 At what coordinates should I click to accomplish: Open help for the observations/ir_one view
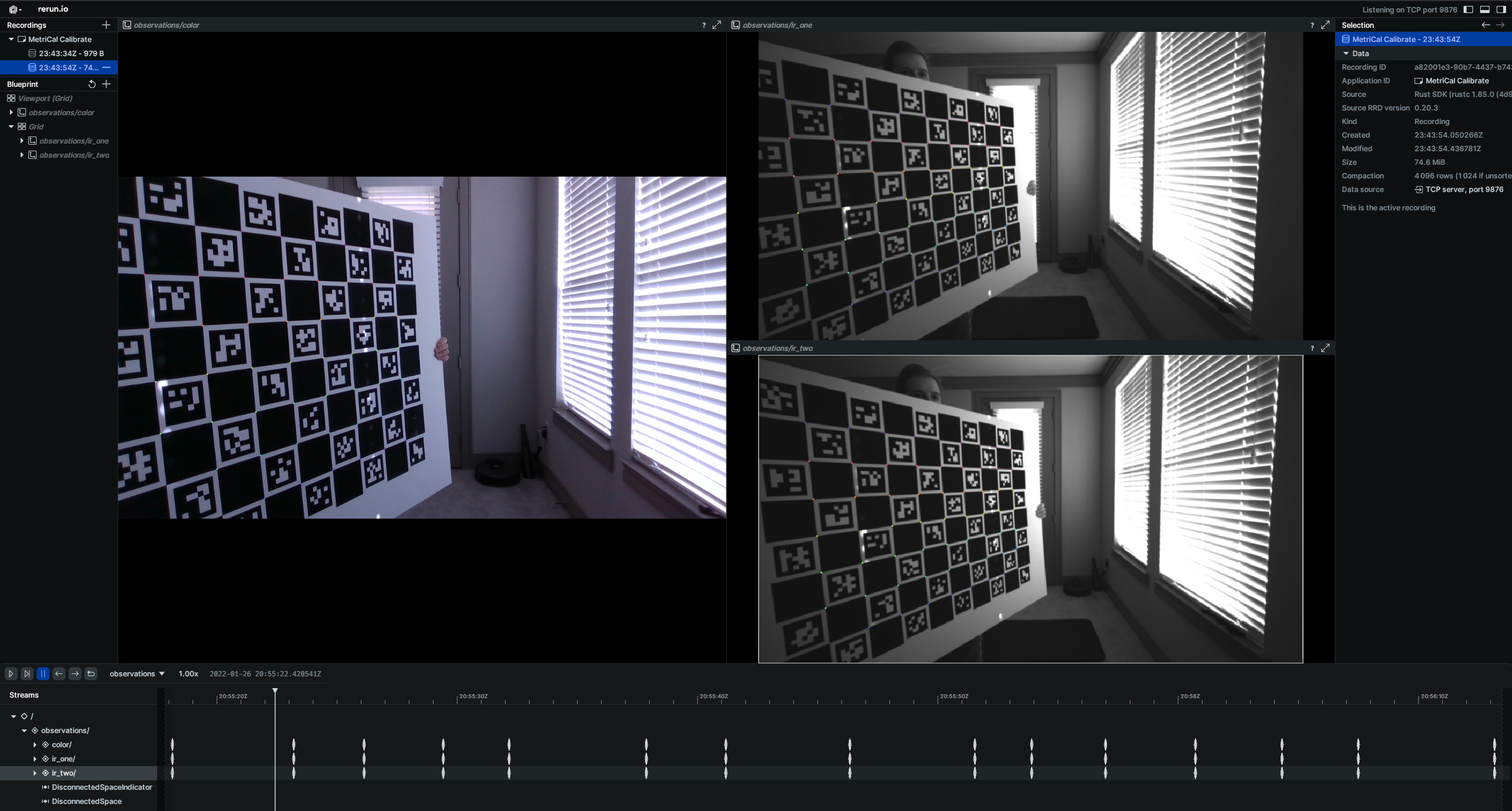[x=1312, y=25]
